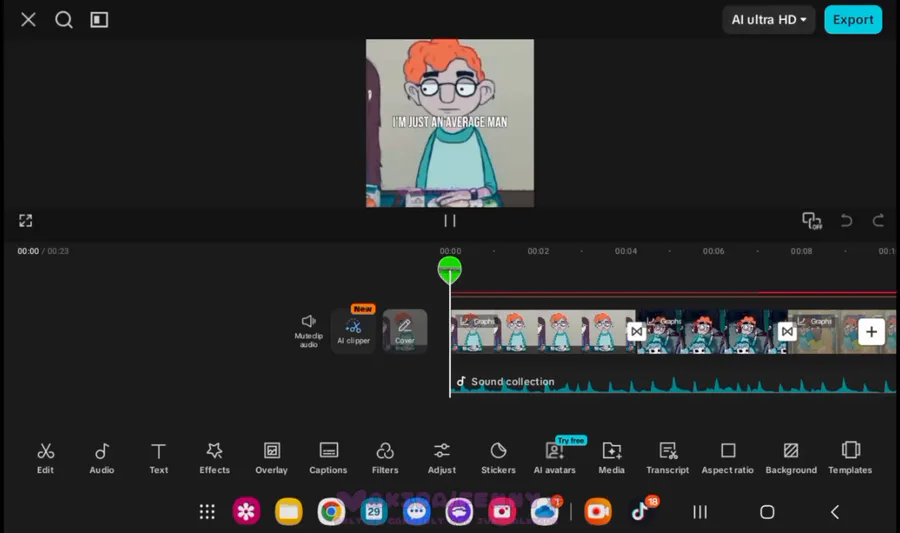
Task: Select the first video clip
Action: tap(543, 332)
